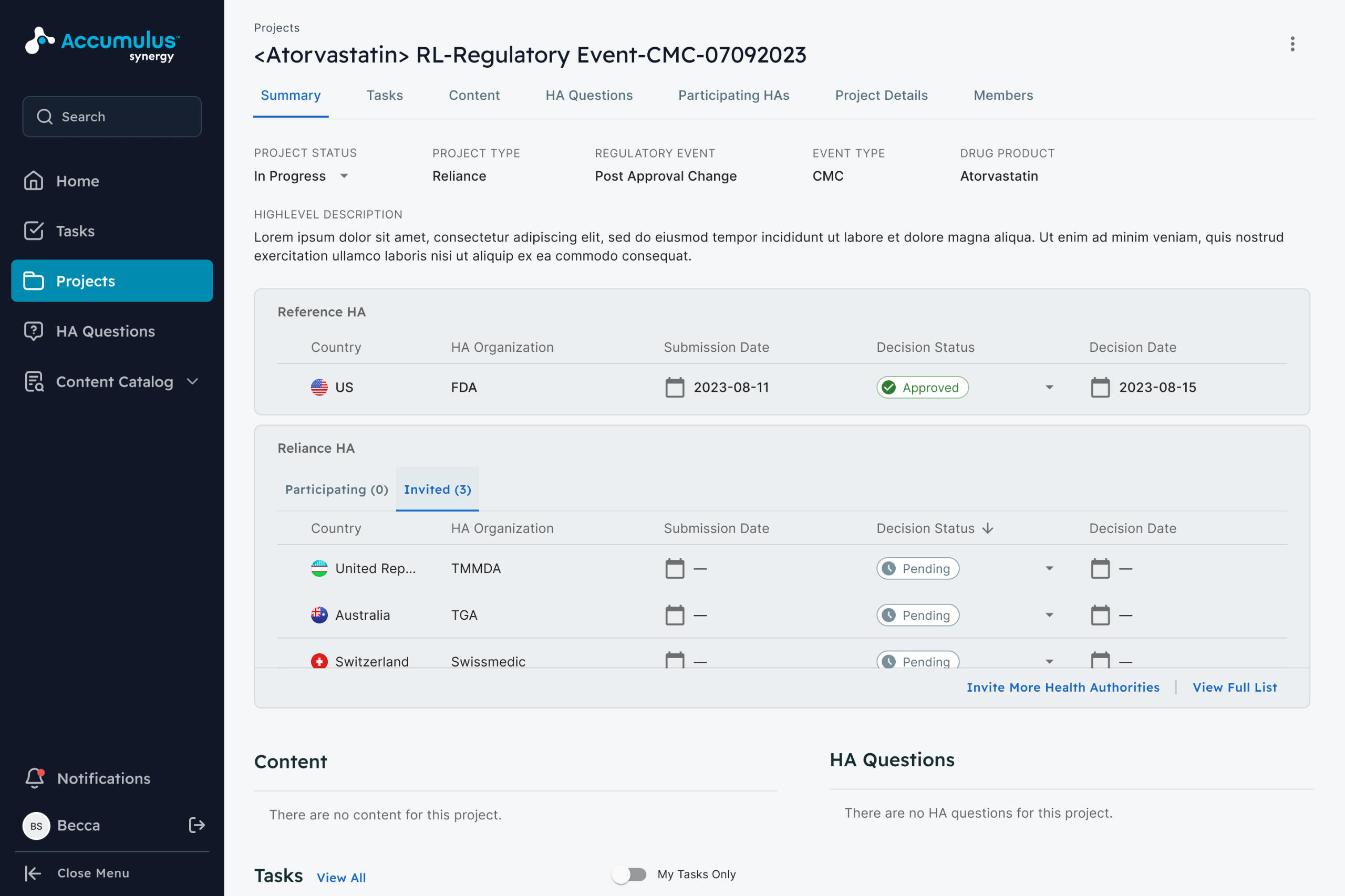Select the Participating (0) tab
This screenshot has width=1345, height=896.
pyautogui.click(x=336, y=489)
